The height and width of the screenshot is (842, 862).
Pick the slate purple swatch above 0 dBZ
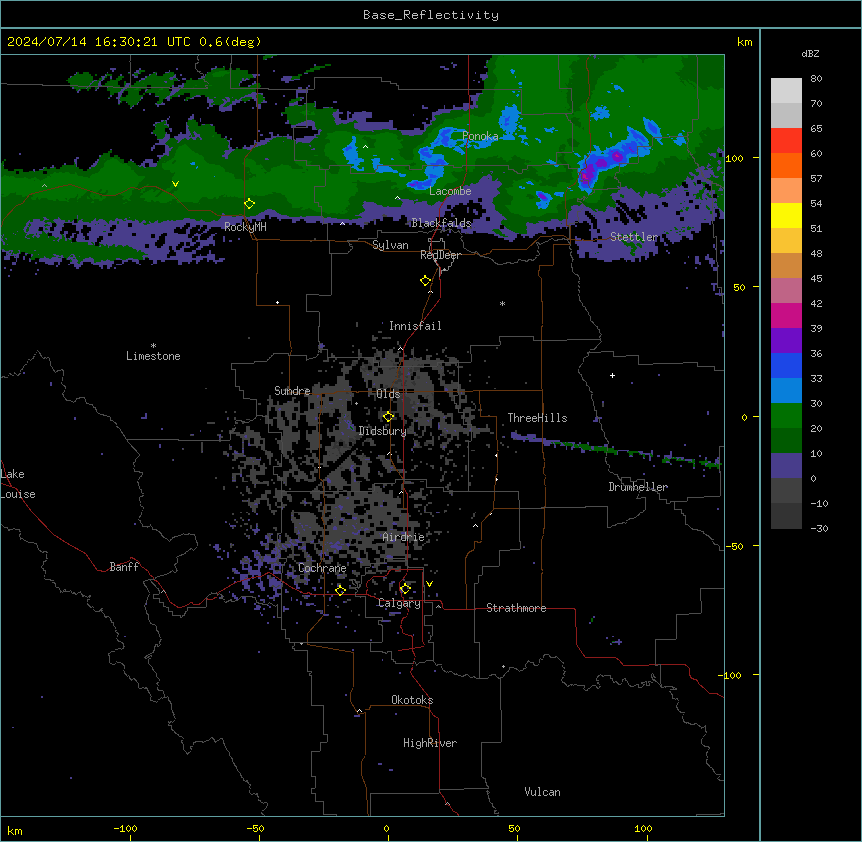pos(786,466)
